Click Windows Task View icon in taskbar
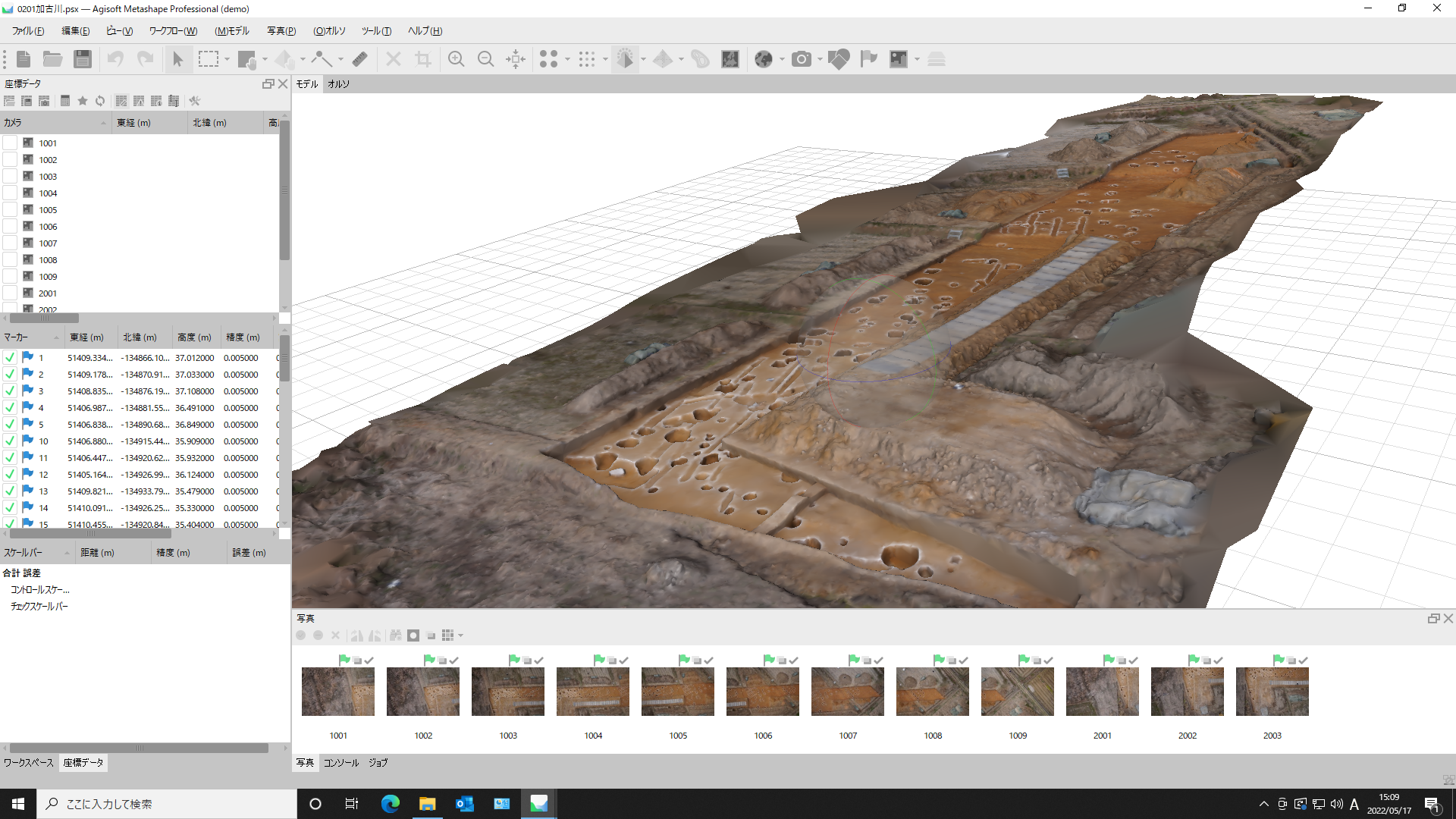 click(x=352, y=804)
